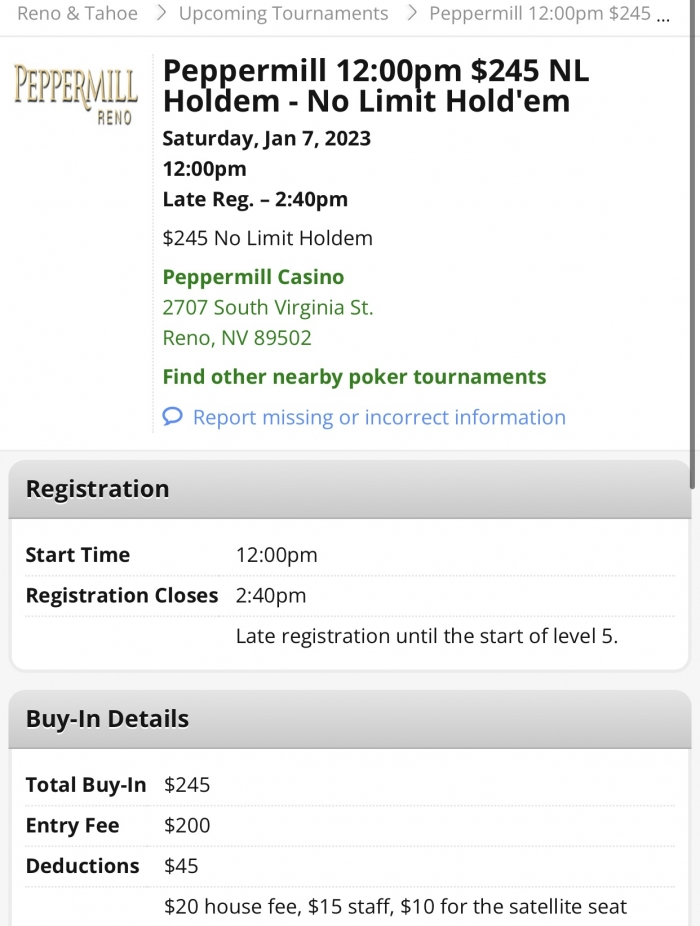Open the Peppermill Casino venue link

pyautogui.click(x=253, y=277)
